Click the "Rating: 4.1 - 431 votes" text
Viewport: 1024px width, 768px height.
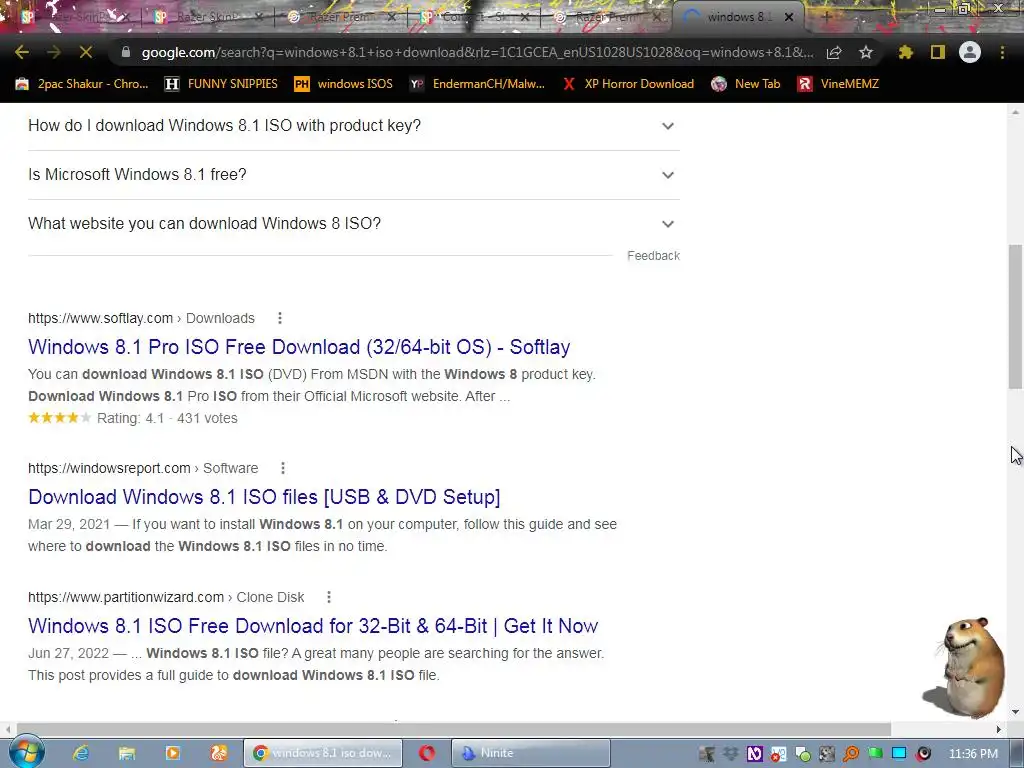click(x=167, y=418)
